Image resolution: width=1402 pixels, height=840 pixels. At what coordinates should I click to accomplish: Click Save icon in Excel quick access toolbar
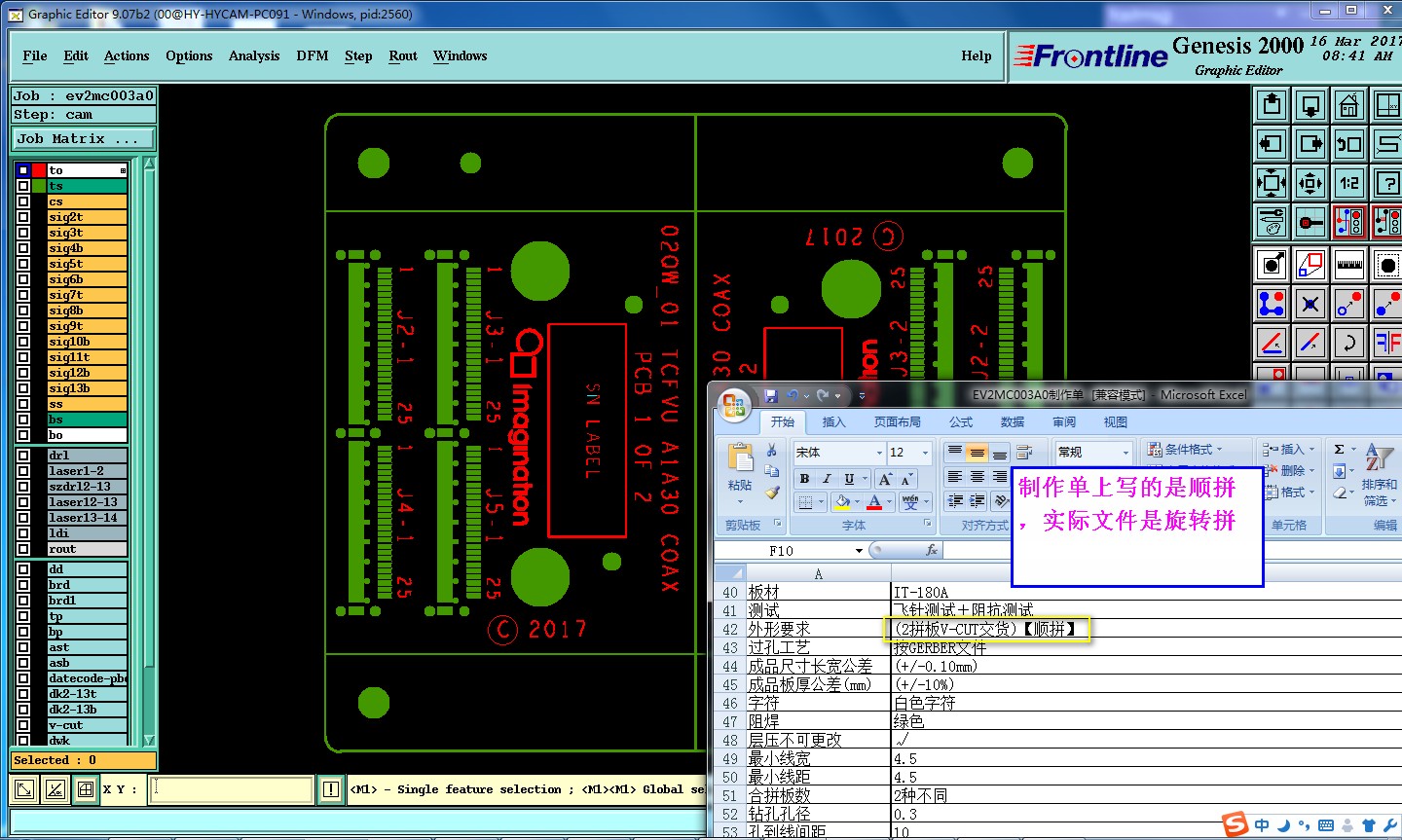(771, 395)
